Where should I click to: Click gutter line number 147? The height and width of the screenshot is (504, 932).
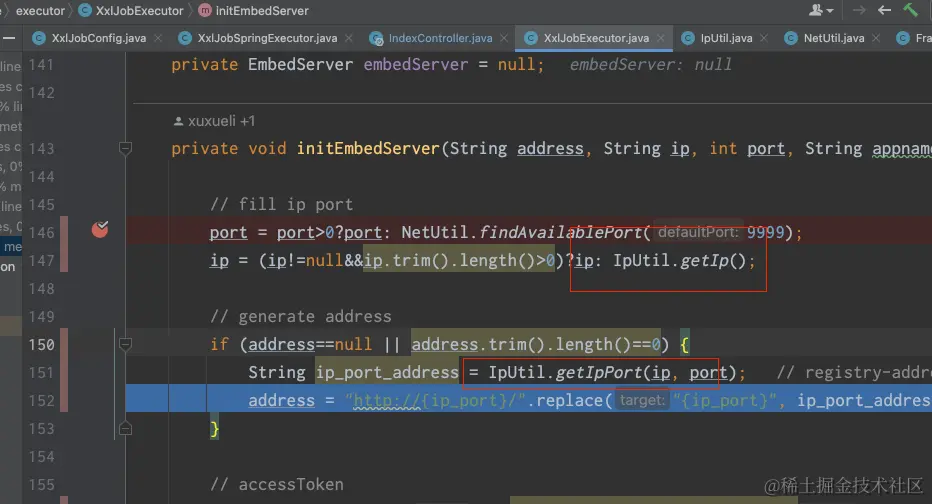click(42, 261)
